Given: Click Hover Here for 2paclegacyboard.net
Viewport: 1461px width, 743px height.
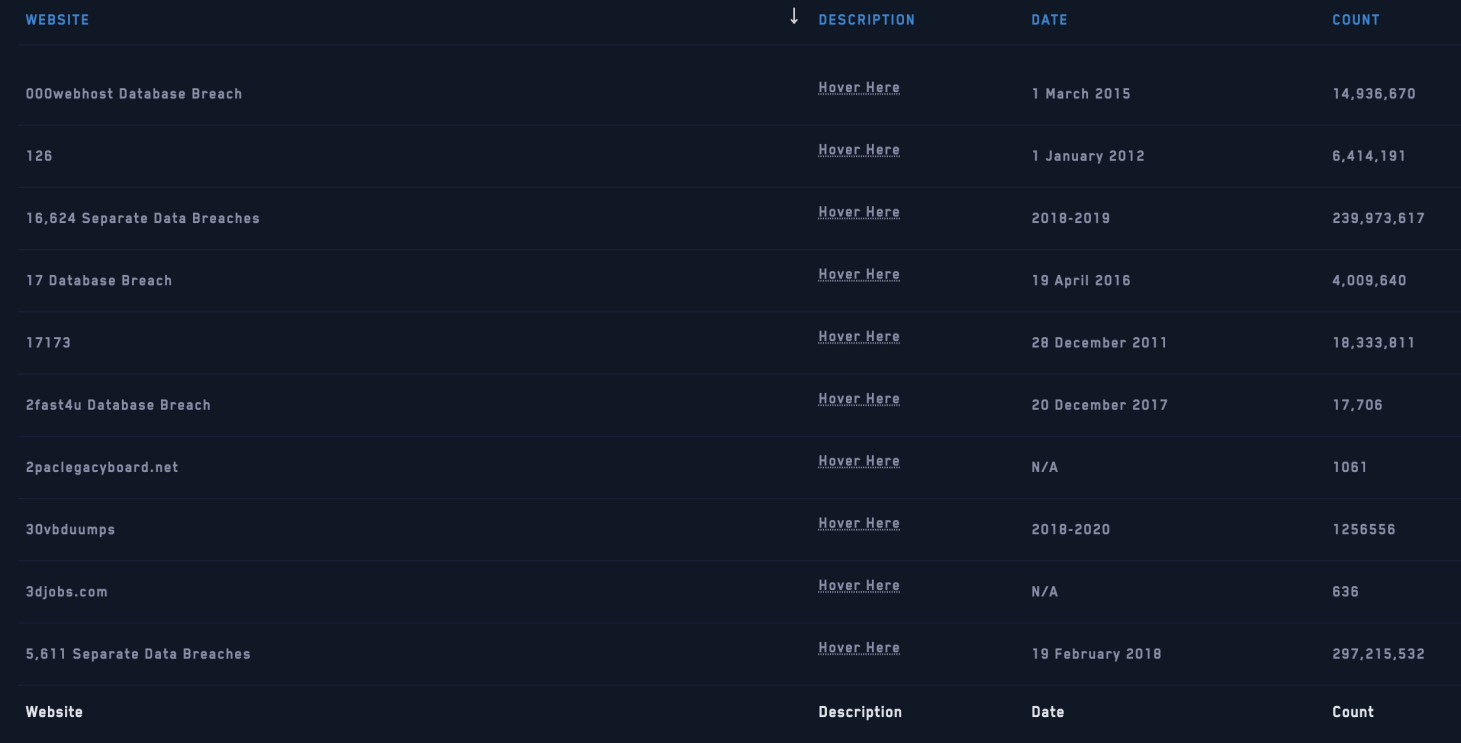Looking at the screenshot, I should tap(858, 461).
